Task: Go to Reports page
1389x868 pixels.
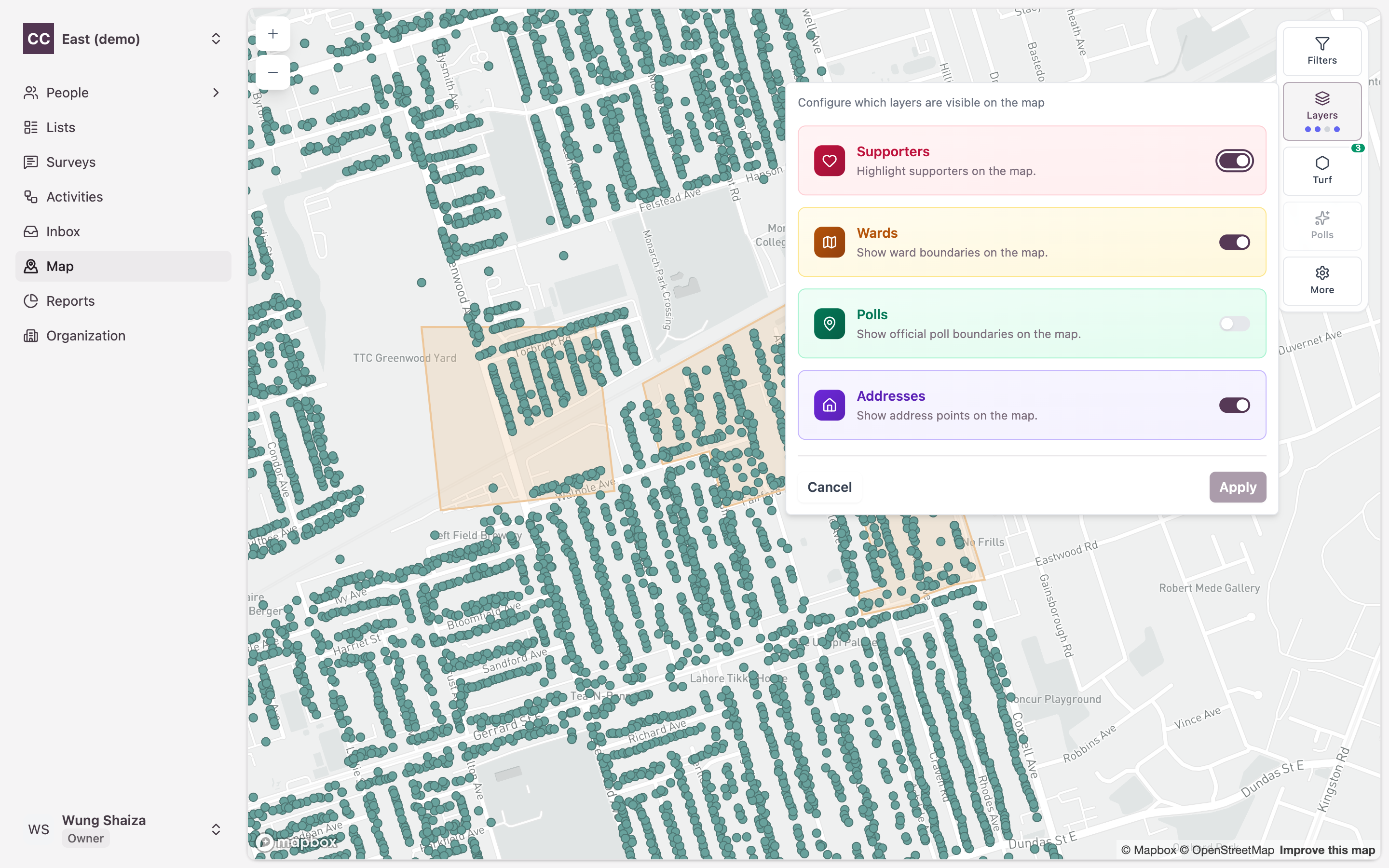Action: pos(123,301)
